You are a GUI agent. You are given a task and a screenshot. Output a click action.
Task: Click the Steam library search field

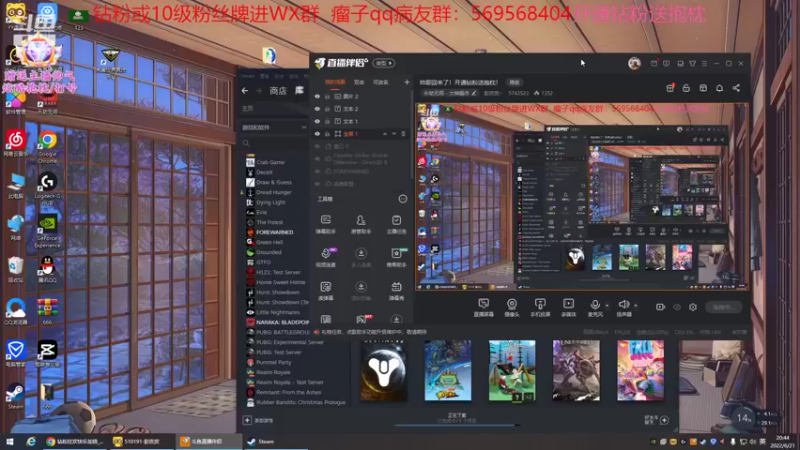[x=274, y=143]
